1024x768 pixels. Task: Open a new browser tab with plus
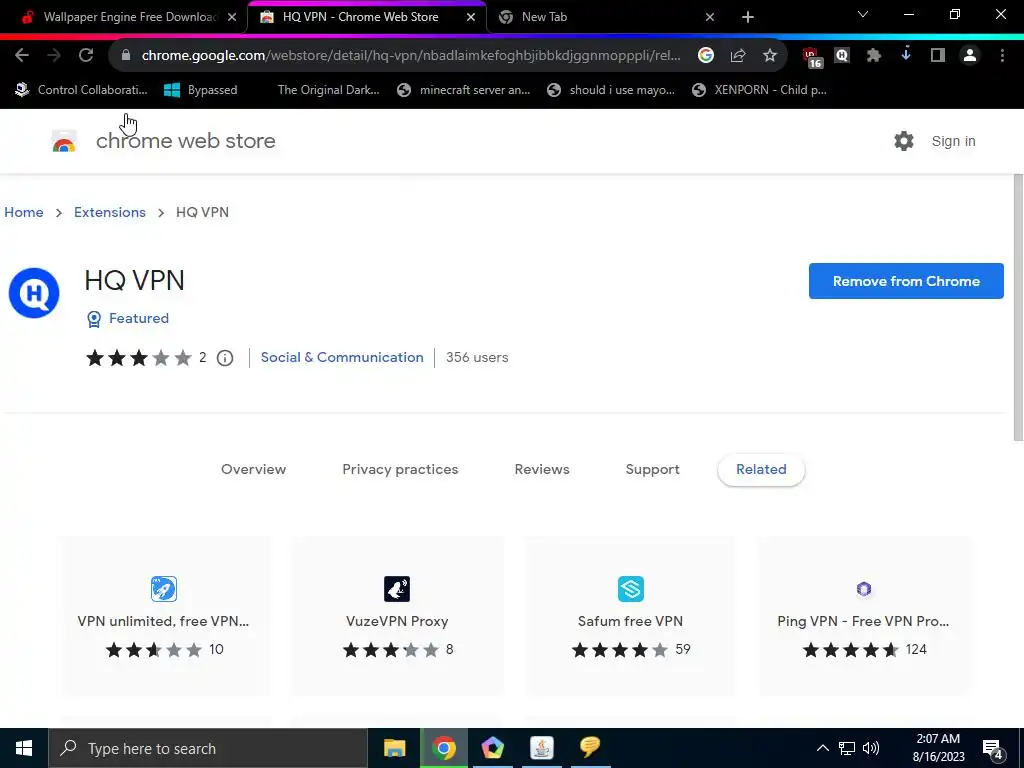748,17
